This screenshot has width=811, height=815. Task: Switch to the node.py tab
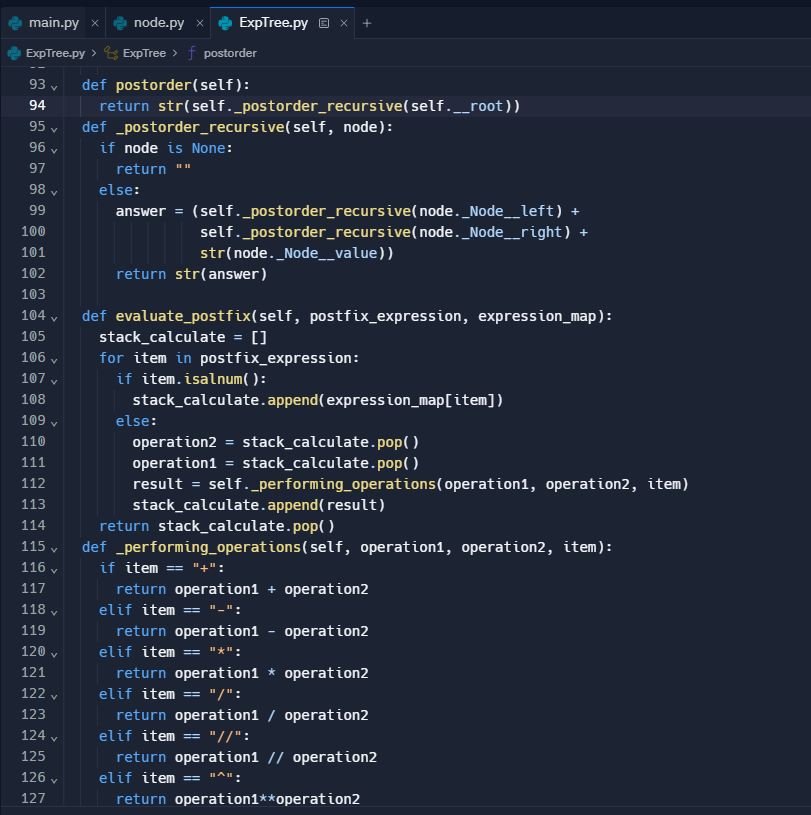tap(160, 22)
